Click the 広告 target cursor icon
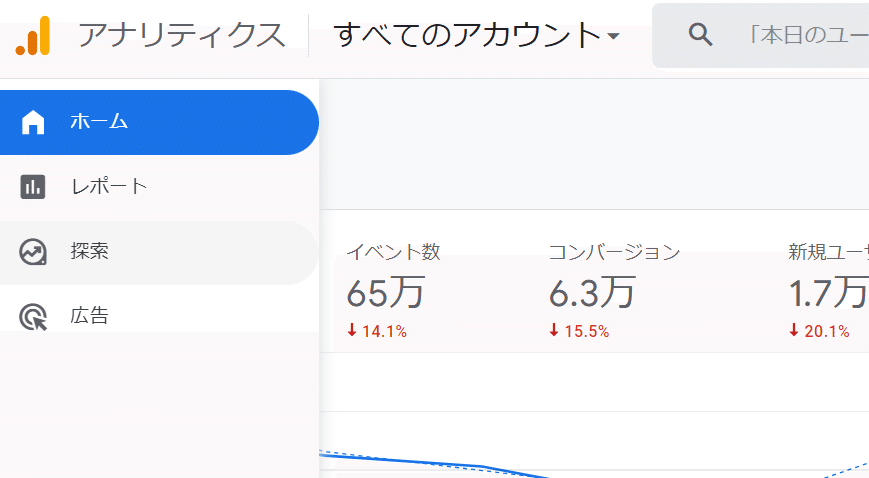This screenshot has width=869, height=478. pos(33,317)
